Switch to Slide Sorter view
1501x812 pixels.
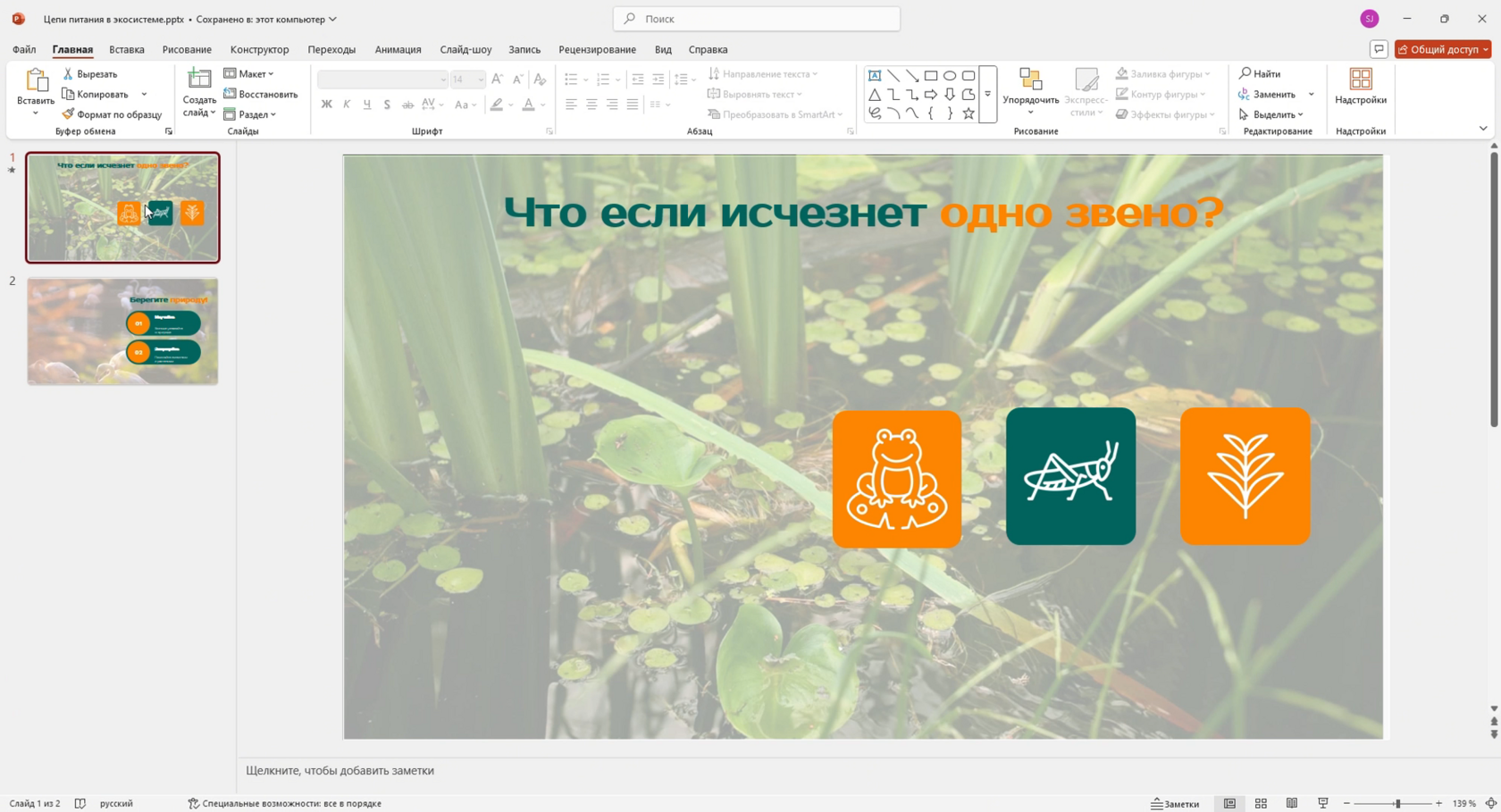pos(1261,804)
